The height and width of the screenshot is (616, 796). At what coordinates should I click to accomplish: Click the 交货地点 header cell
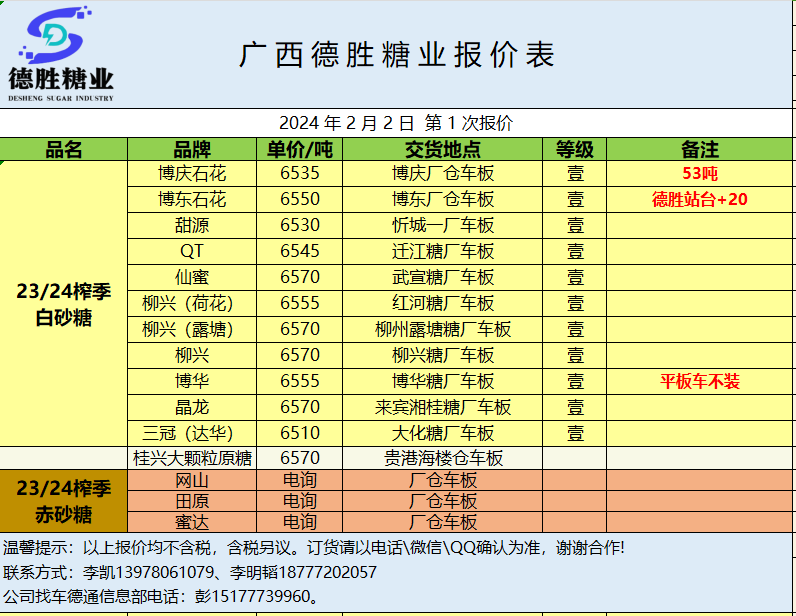point(443,149)
